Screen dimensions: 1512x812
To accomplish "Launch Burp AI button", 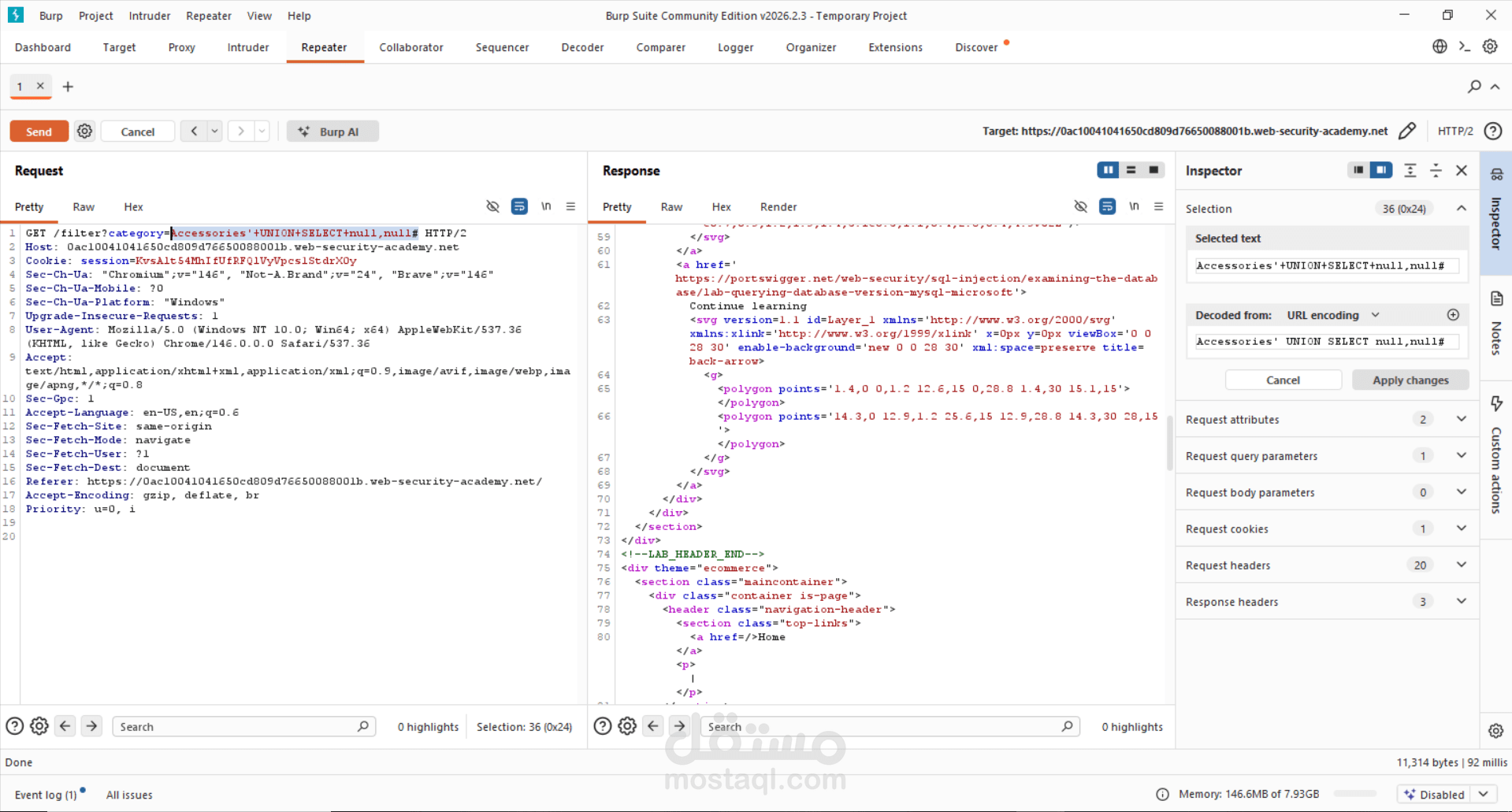I will [x=332, y=132].
